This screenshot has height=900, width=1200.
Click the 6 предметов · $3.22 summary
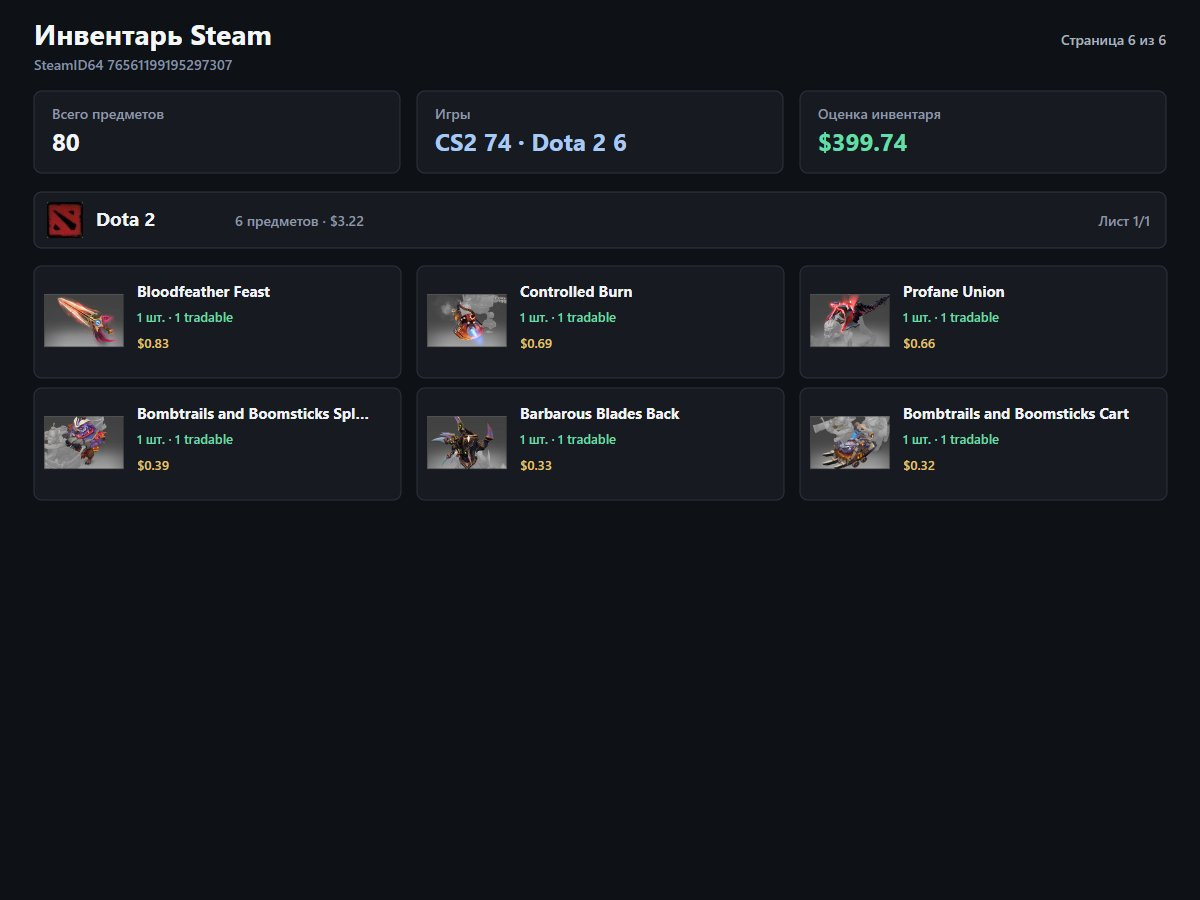299,221
